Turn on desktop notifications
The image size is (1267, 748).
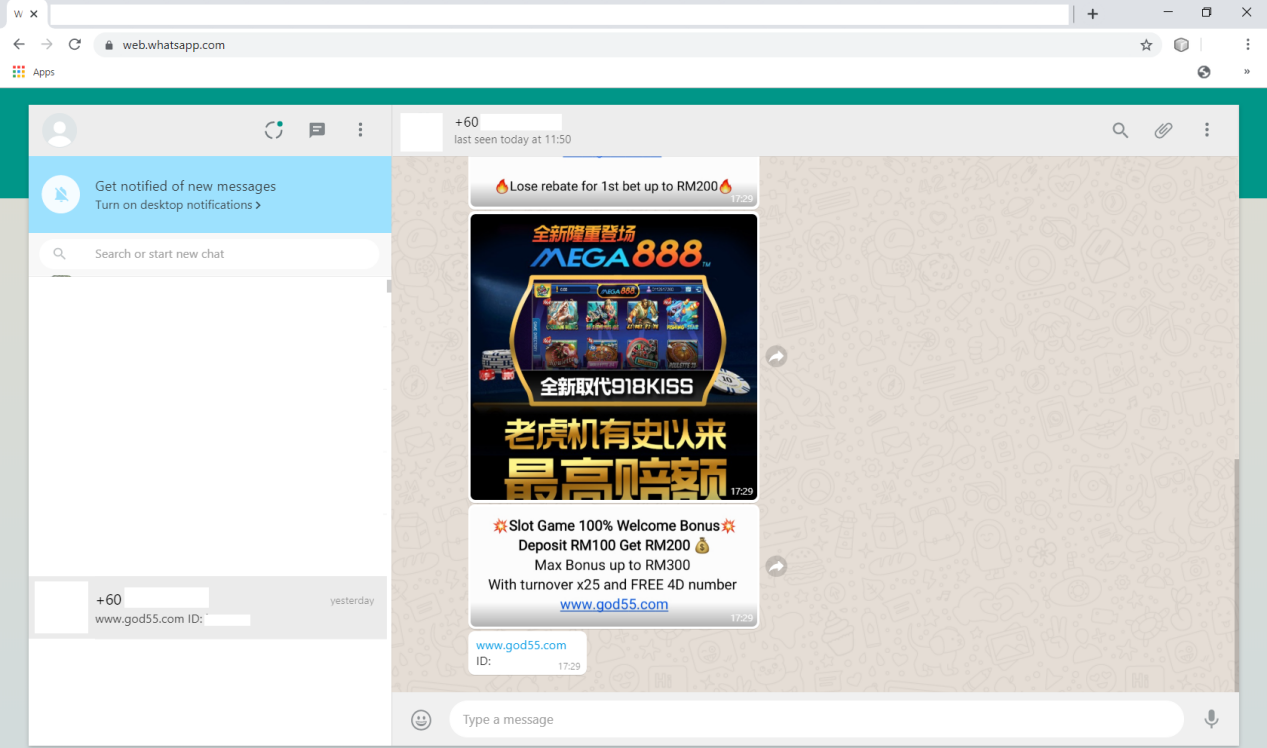(178, 205)
